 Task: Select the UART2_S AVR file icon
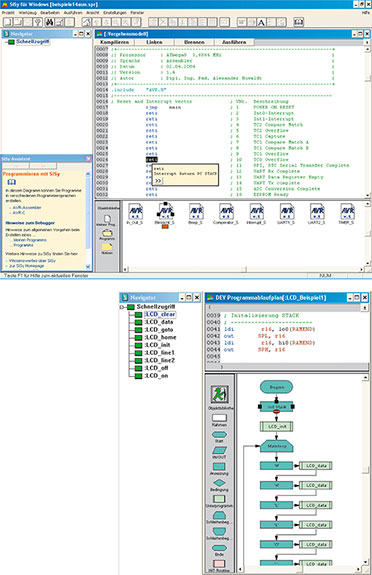coord(317,213)
